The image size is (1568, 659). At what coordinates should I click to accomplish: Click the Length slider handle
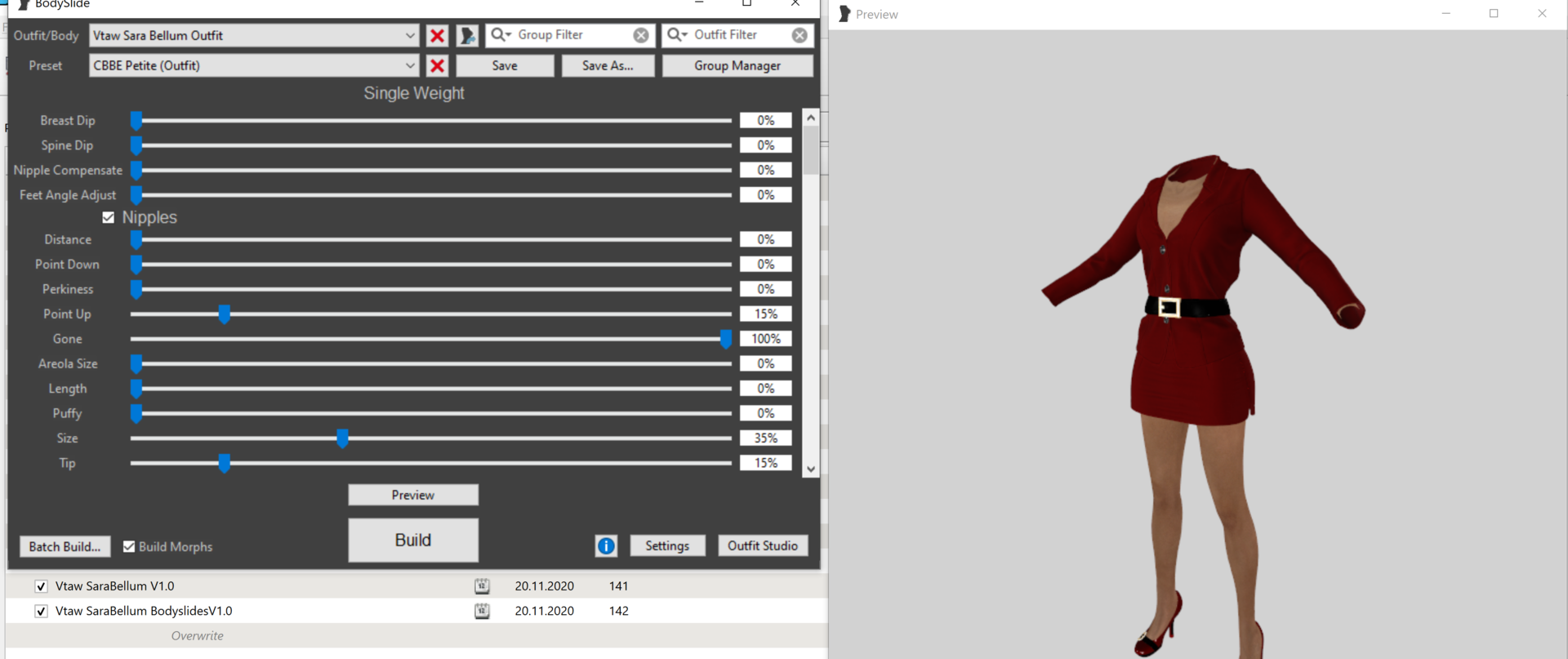coord(136,390)
